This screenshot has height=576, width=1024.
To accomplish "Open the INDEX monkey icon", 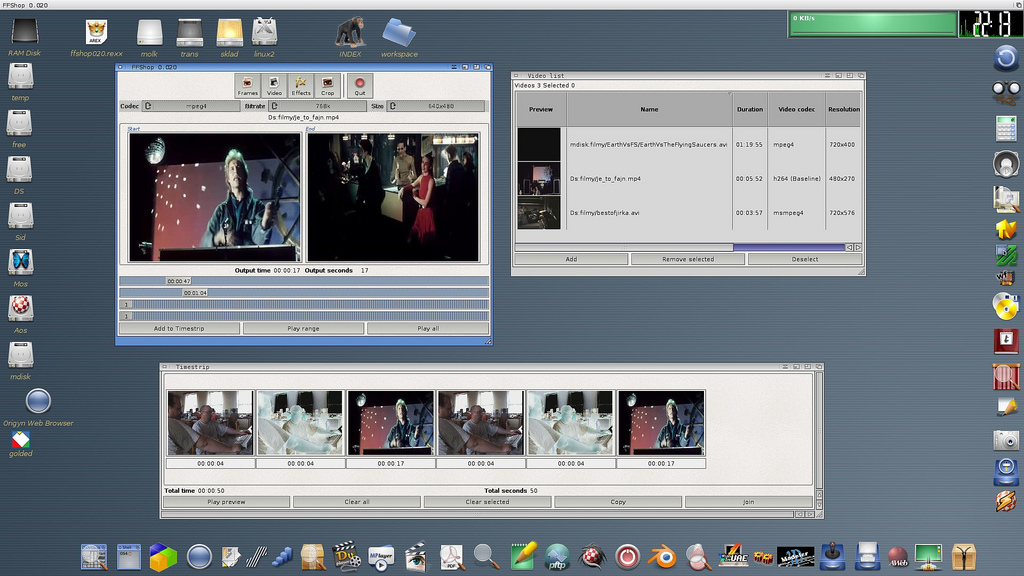I will point(350,33).
